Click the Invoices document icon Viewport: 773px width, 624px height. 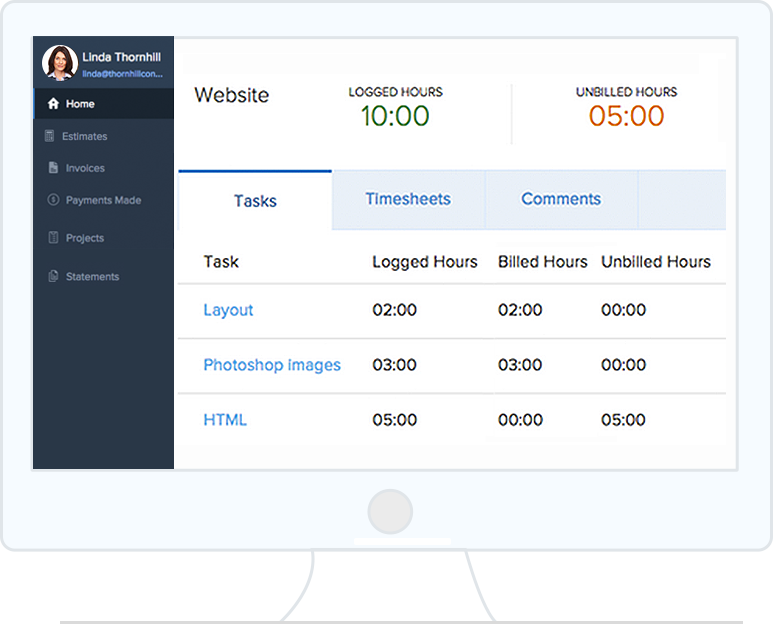53,168
